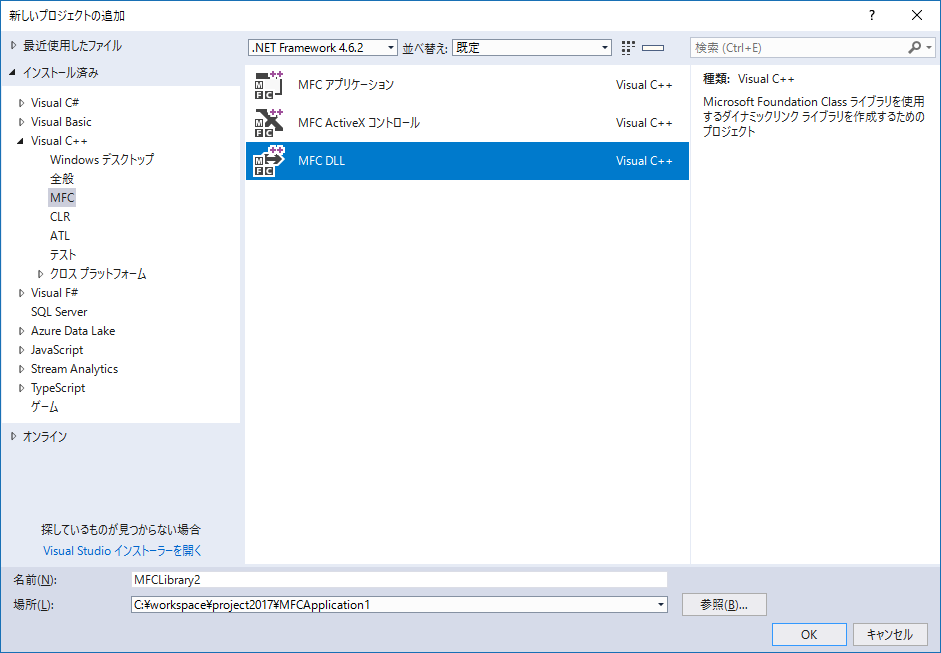The width and height of the screenshot is (941, 653).
Task: Open the 場所 location dropdown arrow
Action: [x=661, y=604]
